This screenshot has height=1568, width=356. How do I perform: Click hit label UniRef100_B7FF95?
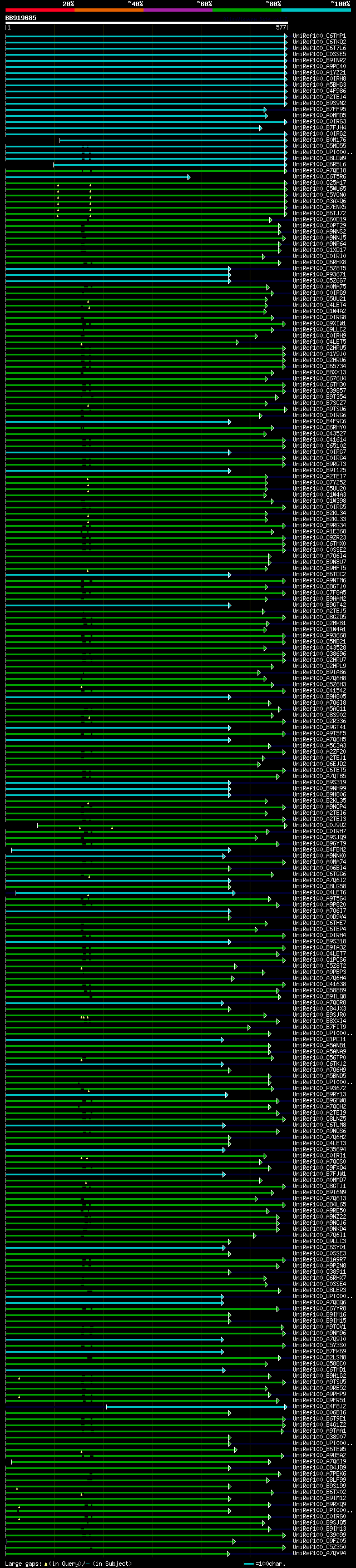pos(319,110)
